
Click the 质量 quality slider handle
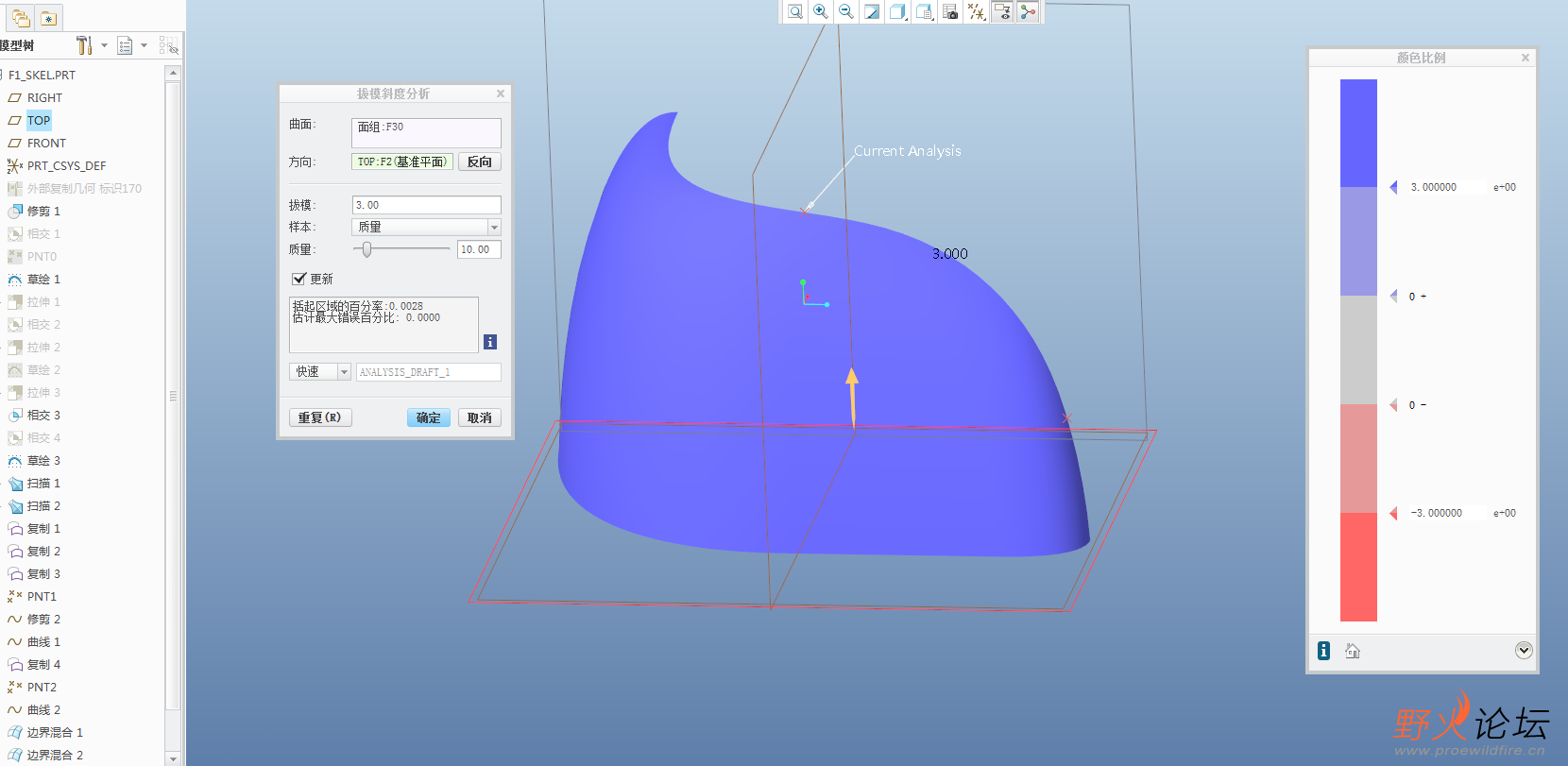(x=367, y=249)
